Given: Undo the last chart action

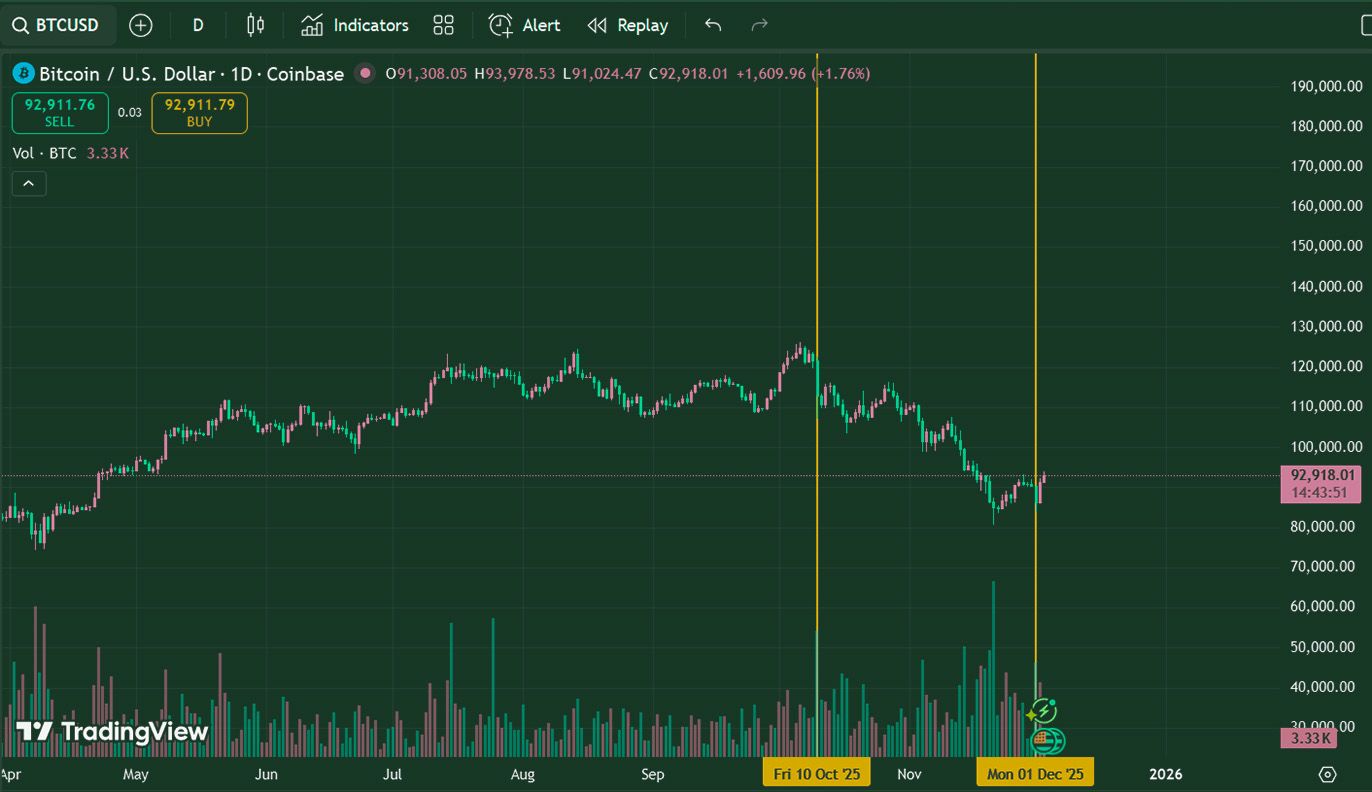Looking at the screenshot, I should coord(712,25).
